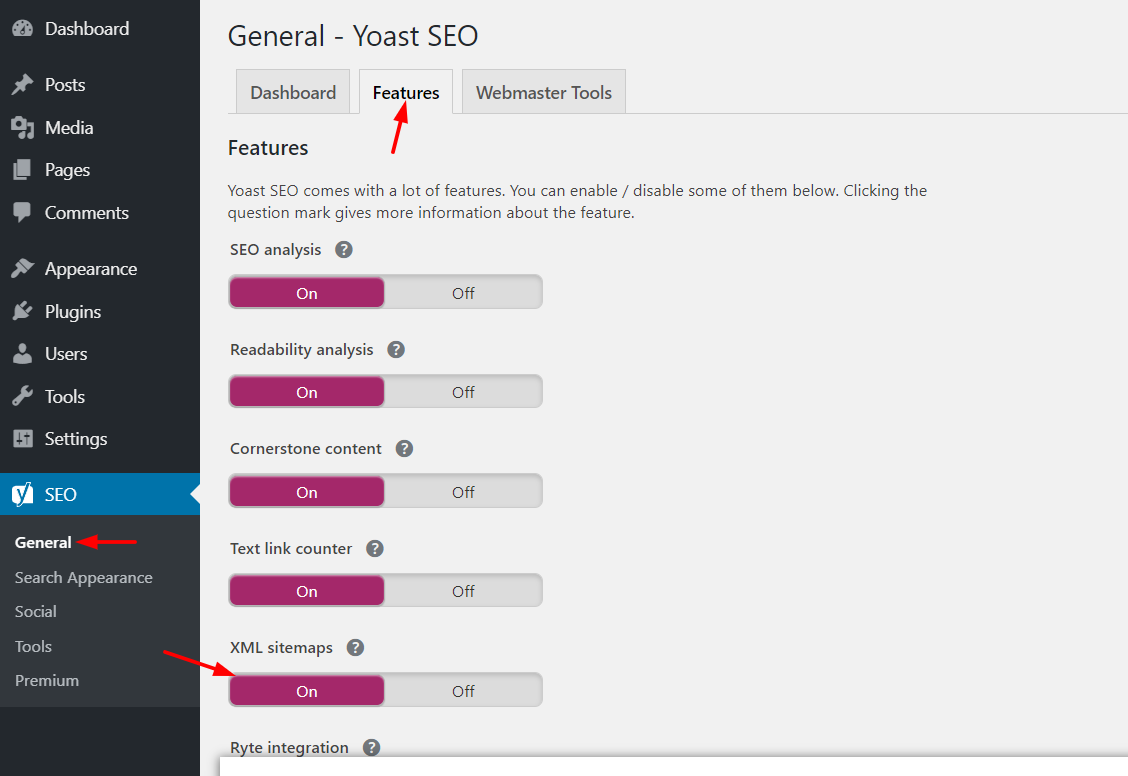Turn SEO analysis Off

coord(463,293)
